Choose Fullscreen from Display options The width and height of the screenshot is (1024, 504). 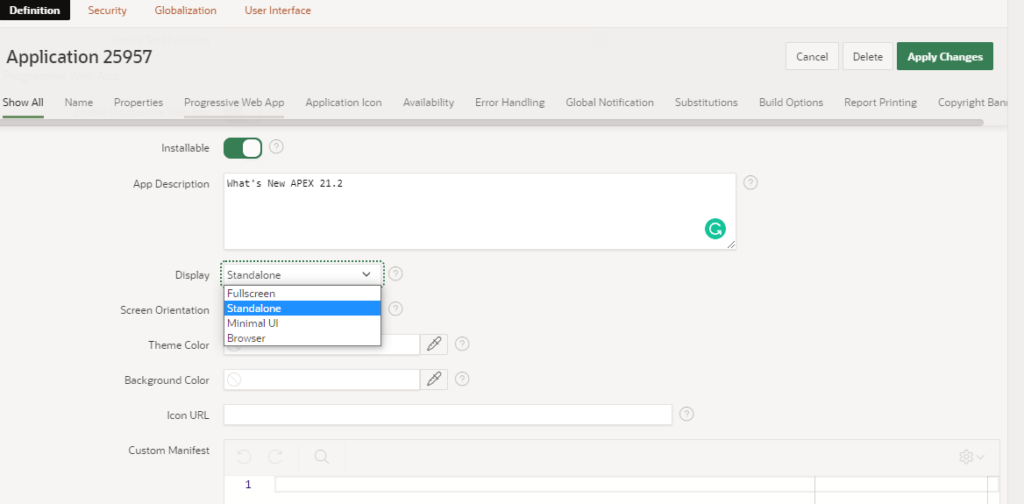coord(251,294)
